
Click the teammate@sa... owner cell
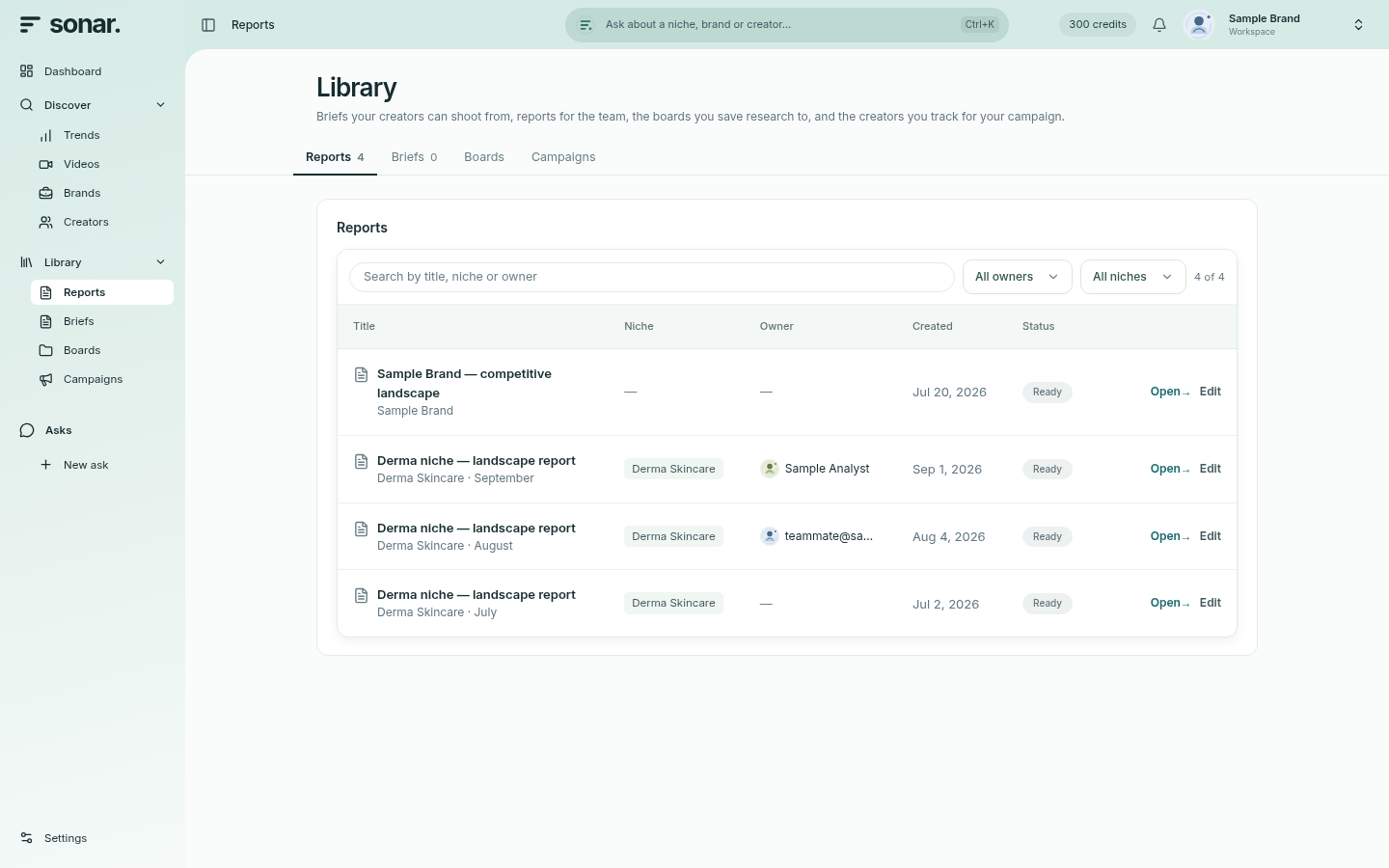point(816,536)
